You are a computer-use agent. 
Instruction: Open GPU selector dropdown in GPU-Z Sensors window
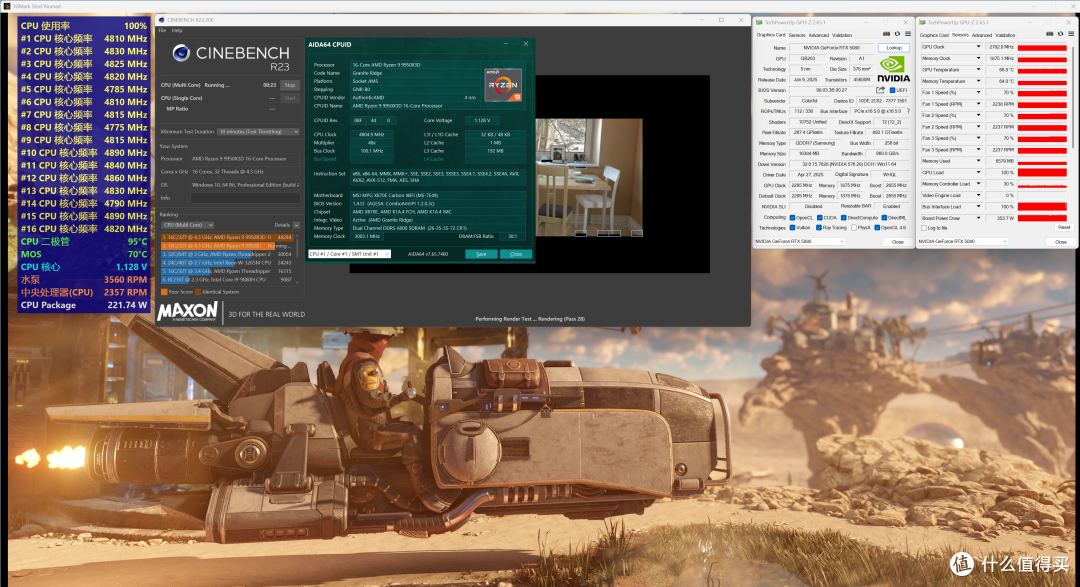[x=963, y=242]
